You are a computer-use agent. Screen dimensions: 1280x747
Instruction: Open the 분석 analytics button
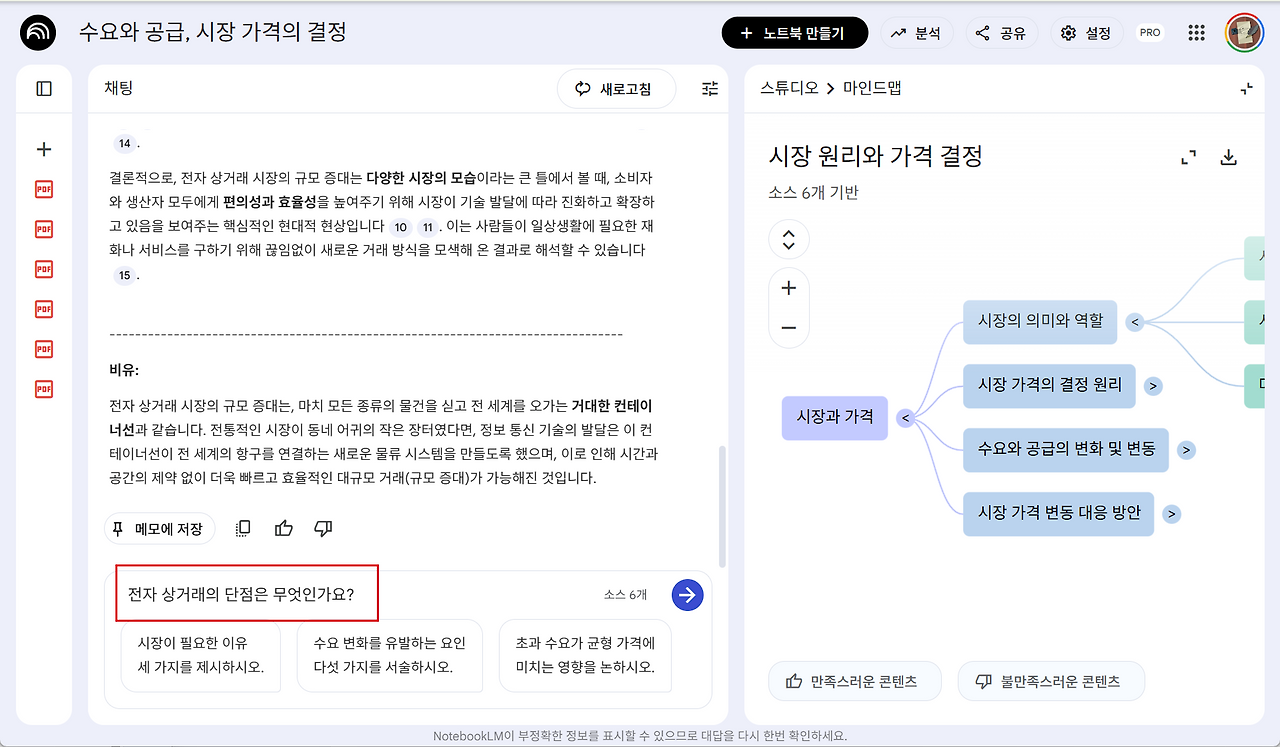[x=917, y=33]
